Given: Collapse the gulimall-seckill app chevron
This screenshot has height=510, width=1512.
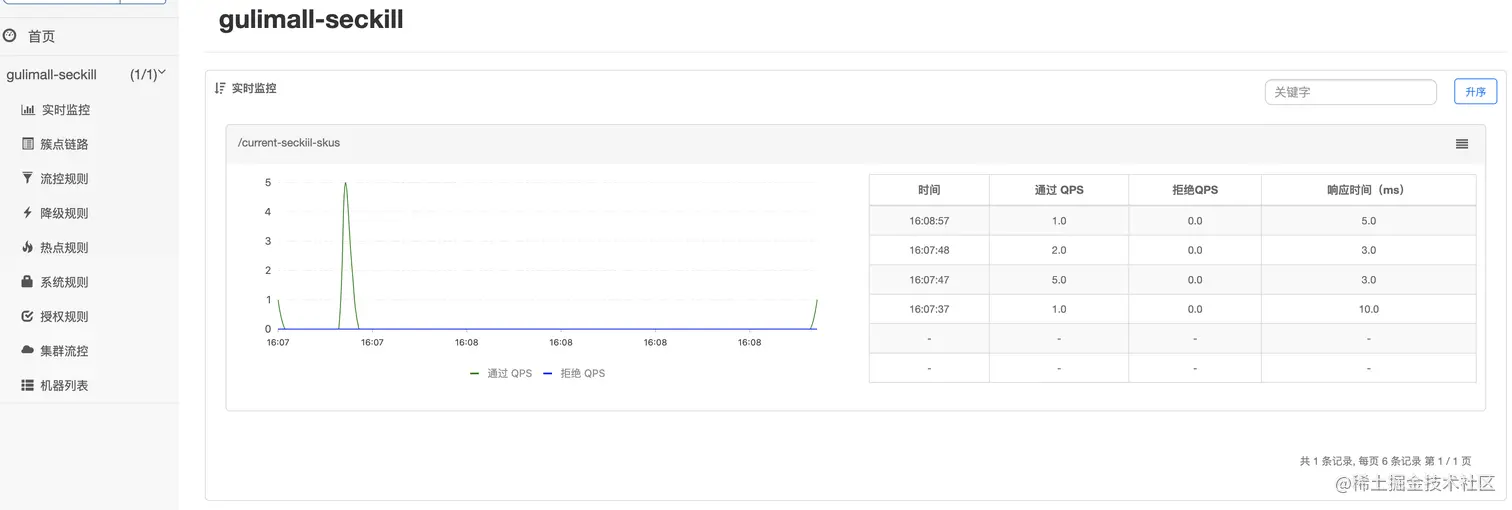Looking at the screenshot, I should [x=163, y=73].
